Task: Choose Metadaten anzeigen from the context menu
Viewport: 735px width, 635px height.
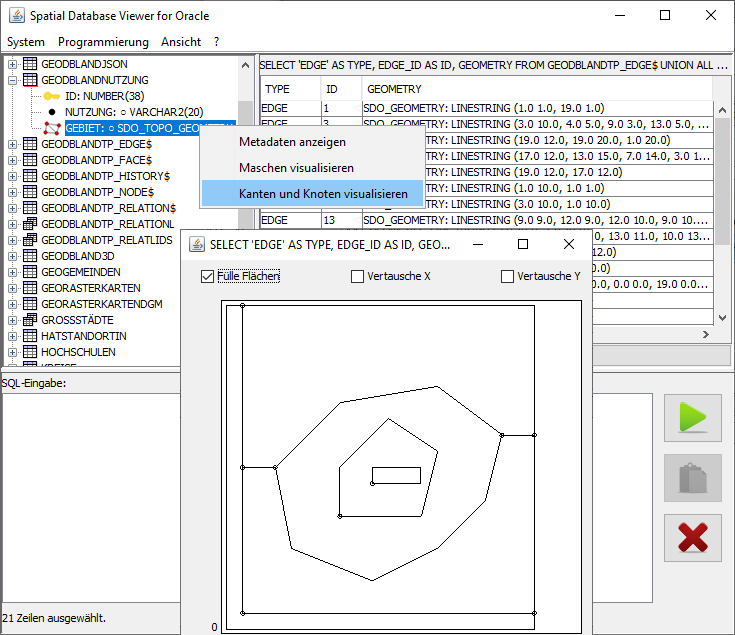Action: click(x=313, y=142)
